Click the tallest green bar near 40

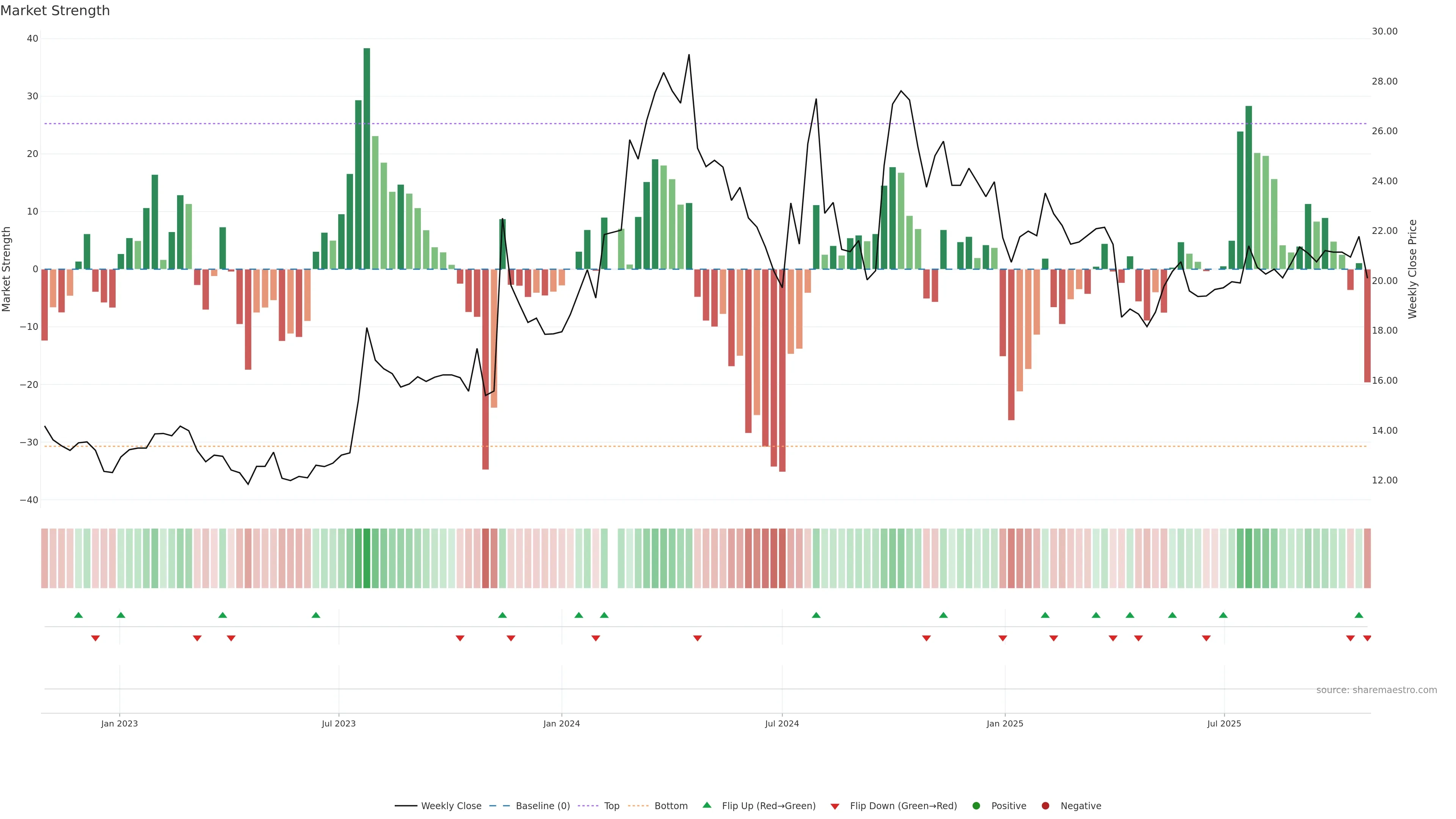click(x=367, y=158)
